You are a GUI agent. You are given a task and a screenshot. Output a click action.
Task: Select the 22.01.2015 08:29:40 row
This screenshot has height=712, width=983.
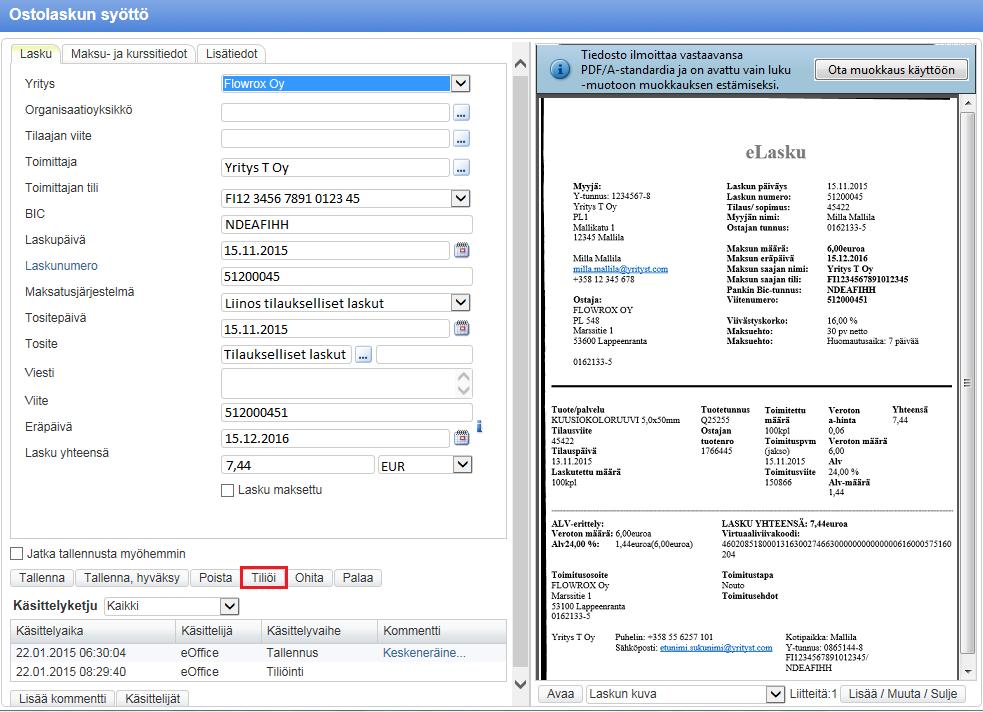[x=258, y=672]
